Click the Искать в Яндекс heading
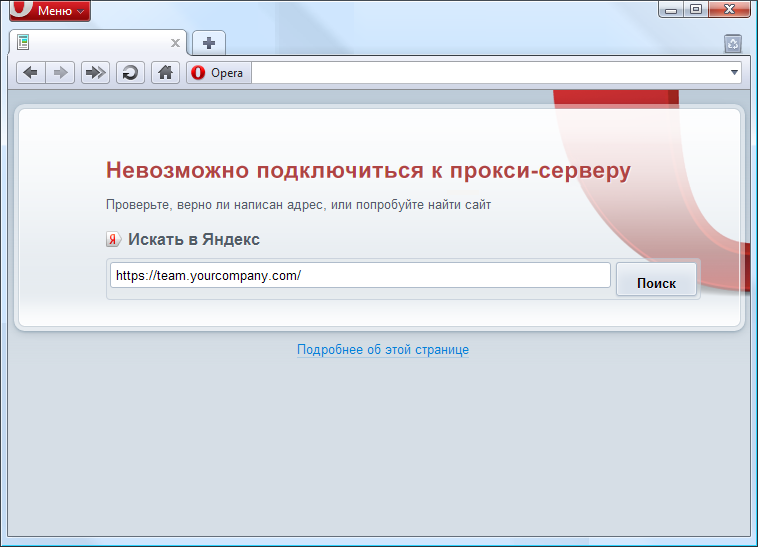The image size is (758, 547). click(194, 239)
